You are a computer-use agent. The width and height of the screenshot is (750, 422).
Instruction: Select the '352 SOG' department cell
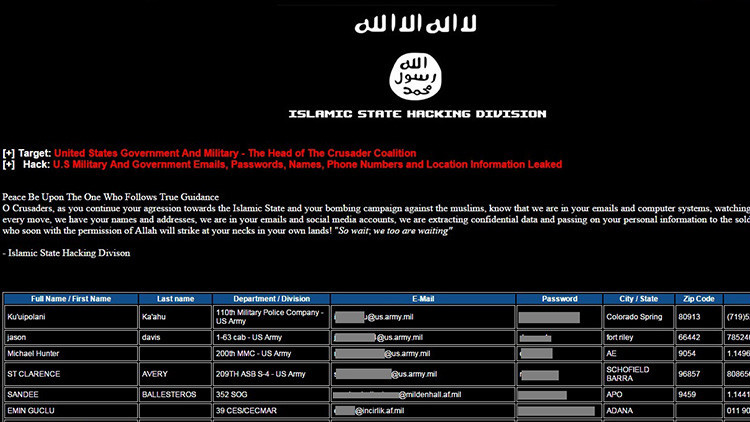271,395
